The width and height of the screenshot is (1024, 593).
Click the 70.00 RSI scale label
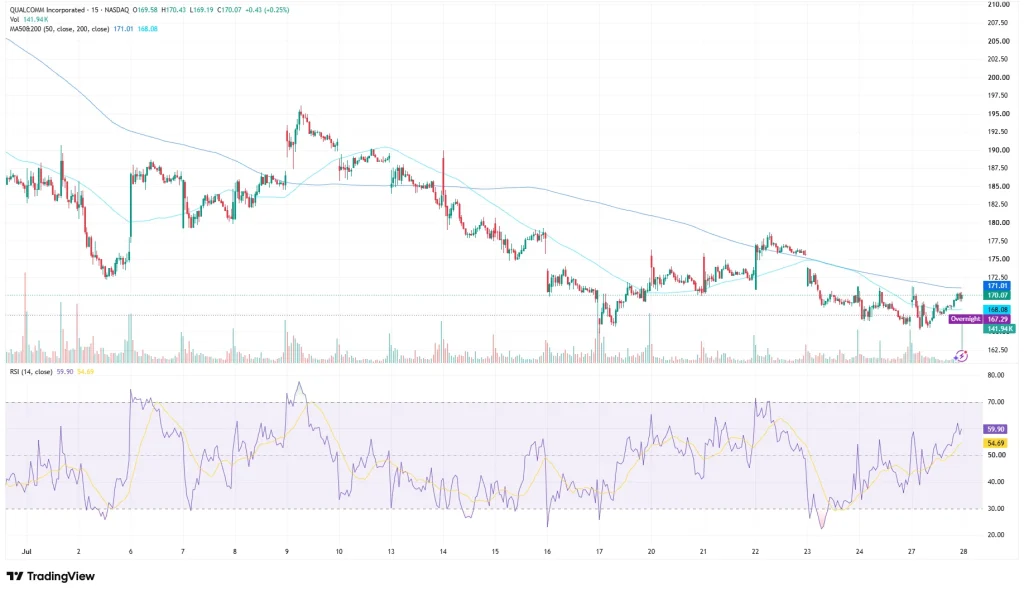click(x=996, y=402)
